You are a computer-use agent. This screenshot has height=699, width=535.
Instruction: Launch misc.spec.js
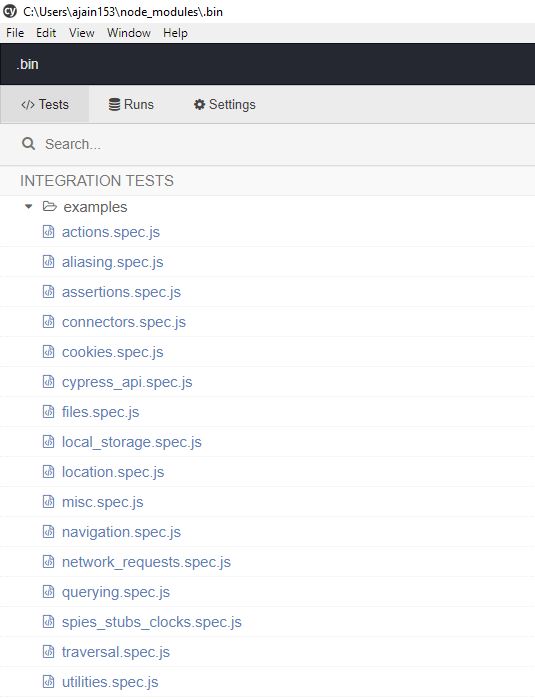pyautogui.click(x=103, y=502)
